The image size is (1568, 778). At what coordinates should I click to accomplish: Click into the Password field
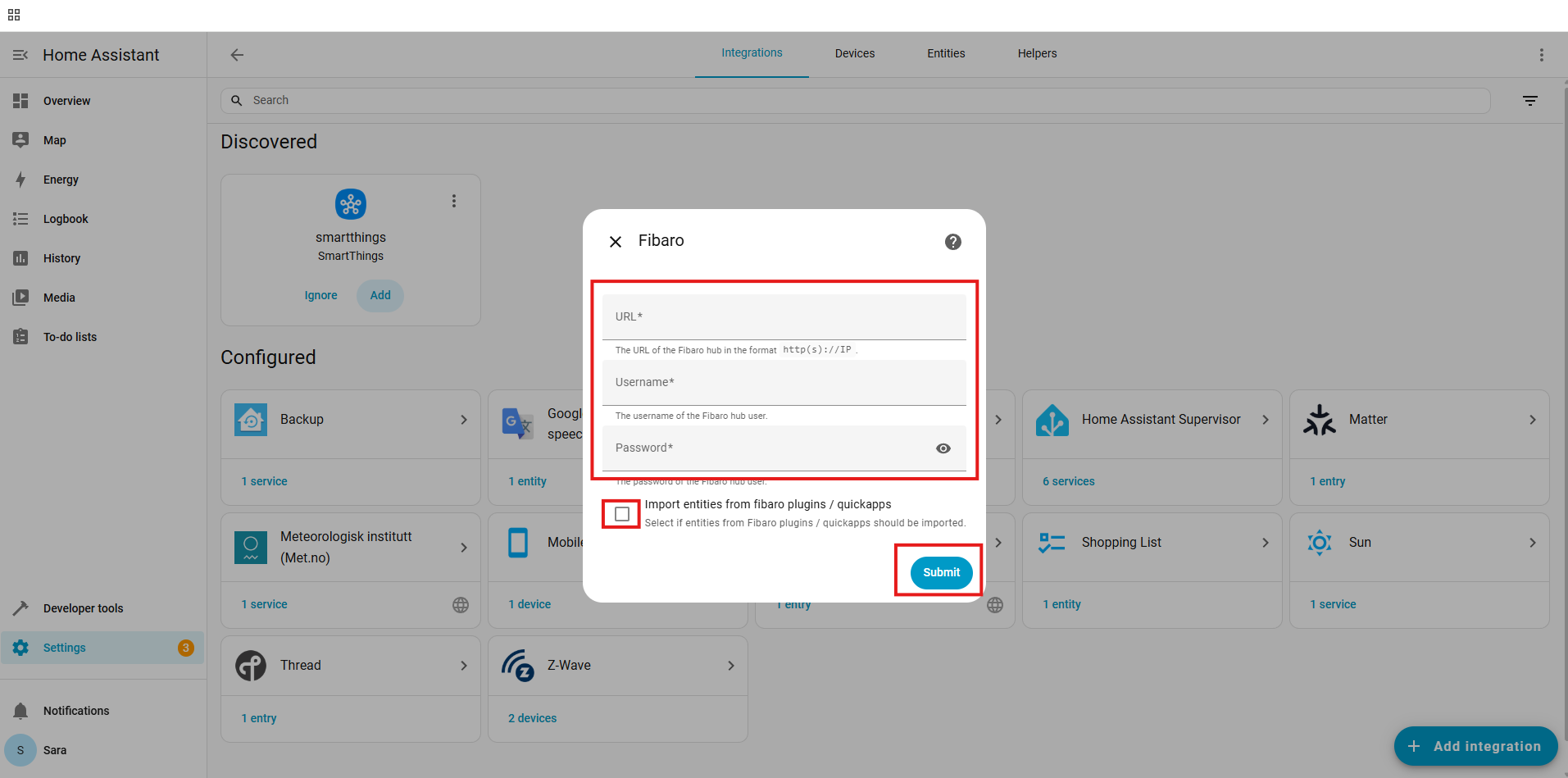click(x=784, y=448)
